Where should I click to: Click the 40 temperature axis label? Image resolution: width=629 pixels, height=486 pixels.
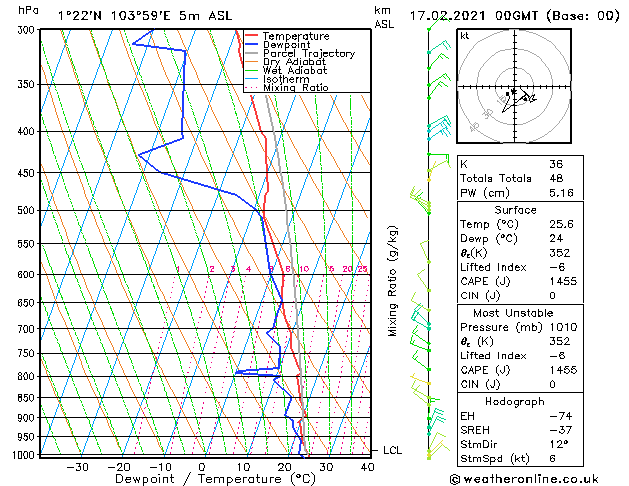point(367,467)
